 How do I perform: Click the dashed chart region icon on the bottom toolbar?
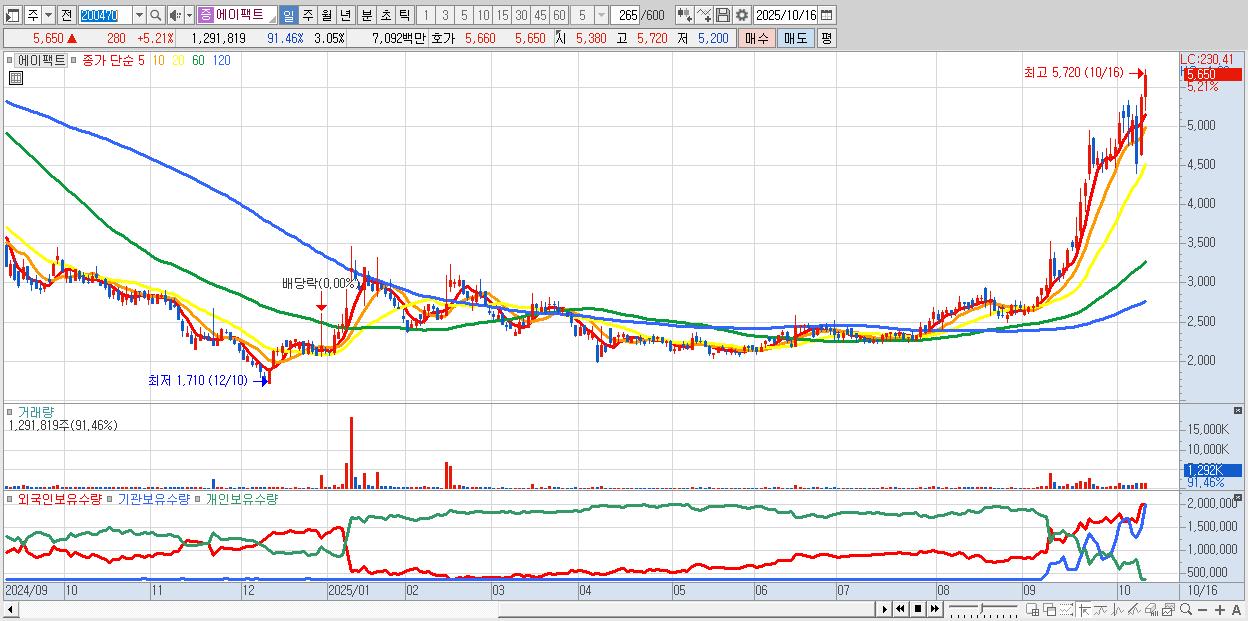pos(1066,609)
